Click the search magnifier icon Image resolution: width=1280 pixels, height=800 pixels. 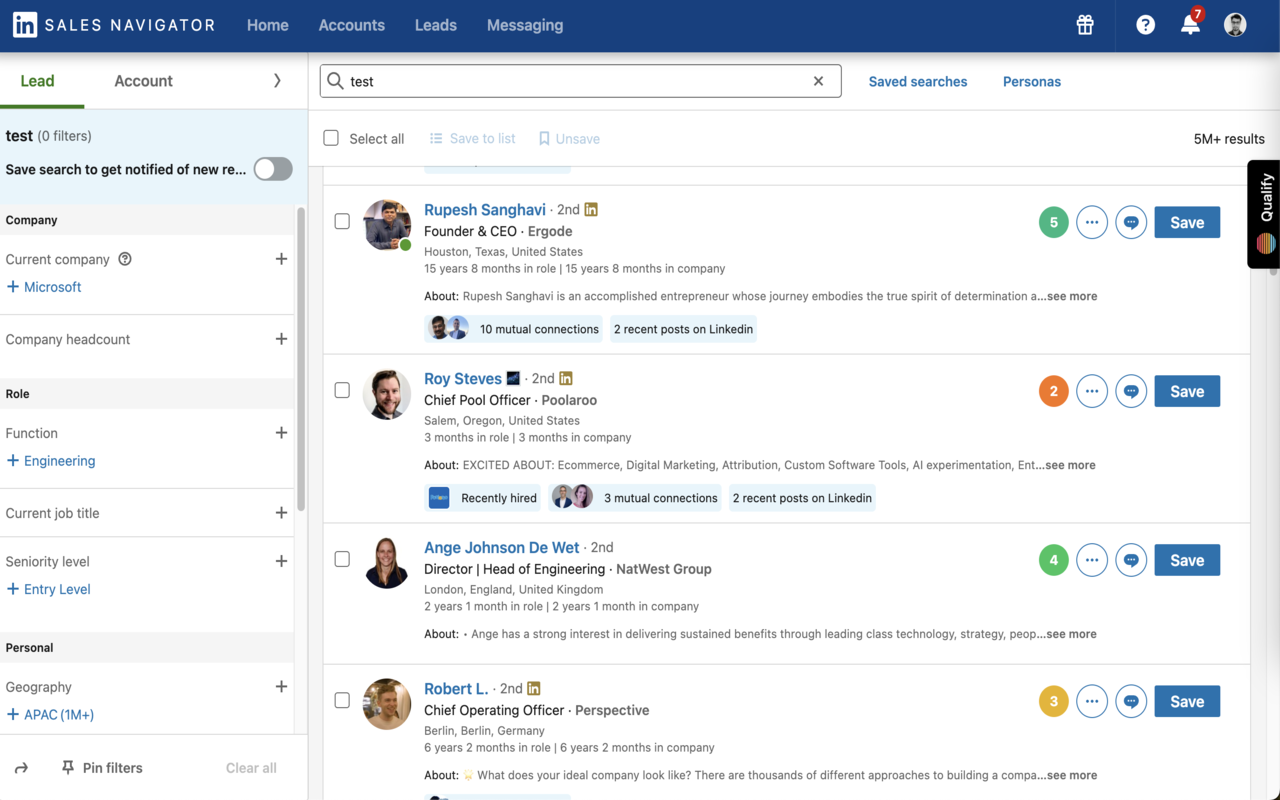click(x=336, y=81)
